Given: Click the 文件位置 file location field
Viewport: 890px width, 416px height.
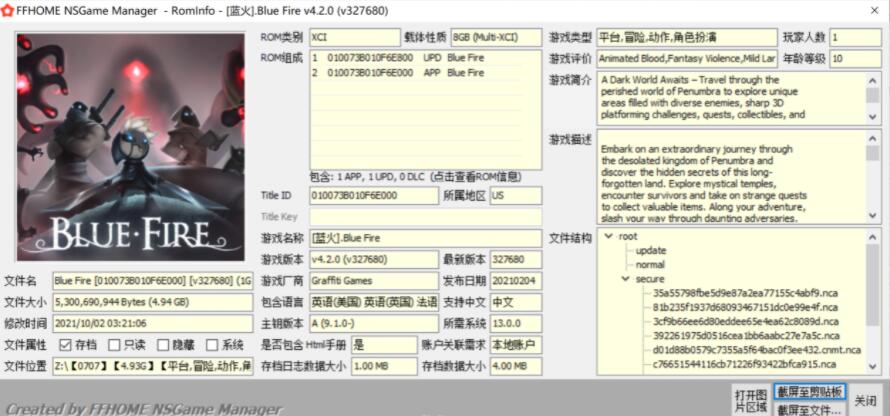Looking at the screenshot, I should (x=153, y=366).
